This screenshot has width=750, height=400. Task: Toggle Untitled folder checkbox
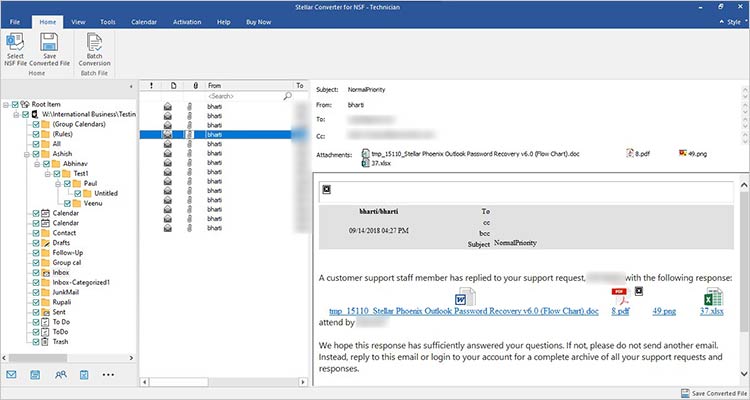77,193
